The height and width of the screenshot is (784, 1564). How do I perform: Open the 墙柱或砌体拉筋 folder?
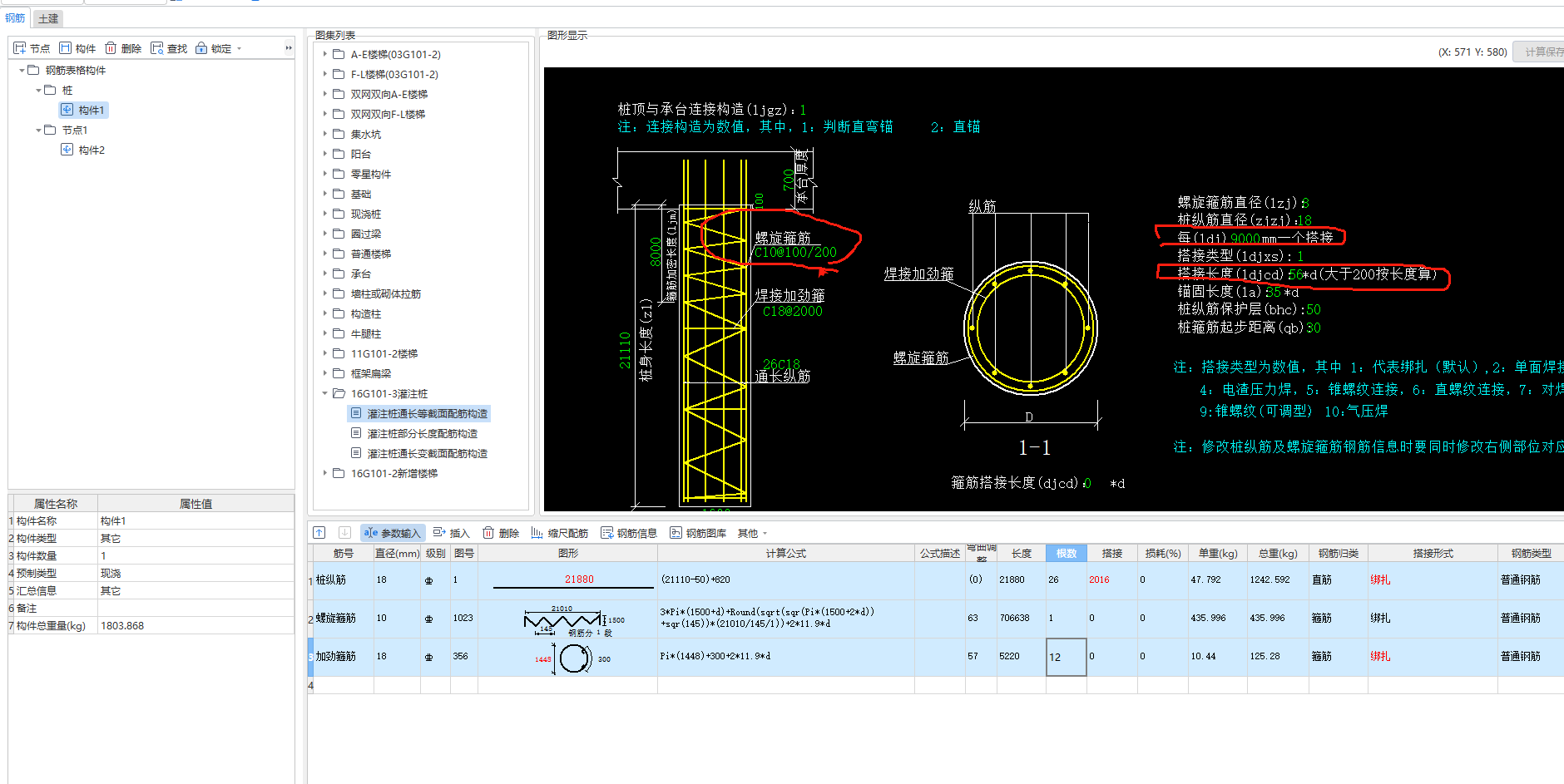(x=385, y=293)
